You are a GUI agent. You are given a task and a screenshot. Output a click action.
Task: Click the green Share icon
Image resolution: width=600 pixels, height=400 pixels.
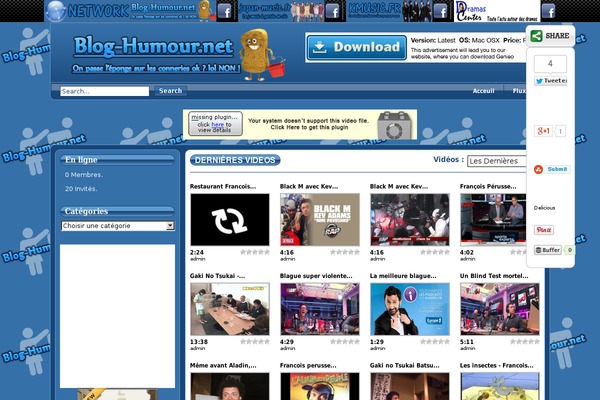tap(536, 36)
